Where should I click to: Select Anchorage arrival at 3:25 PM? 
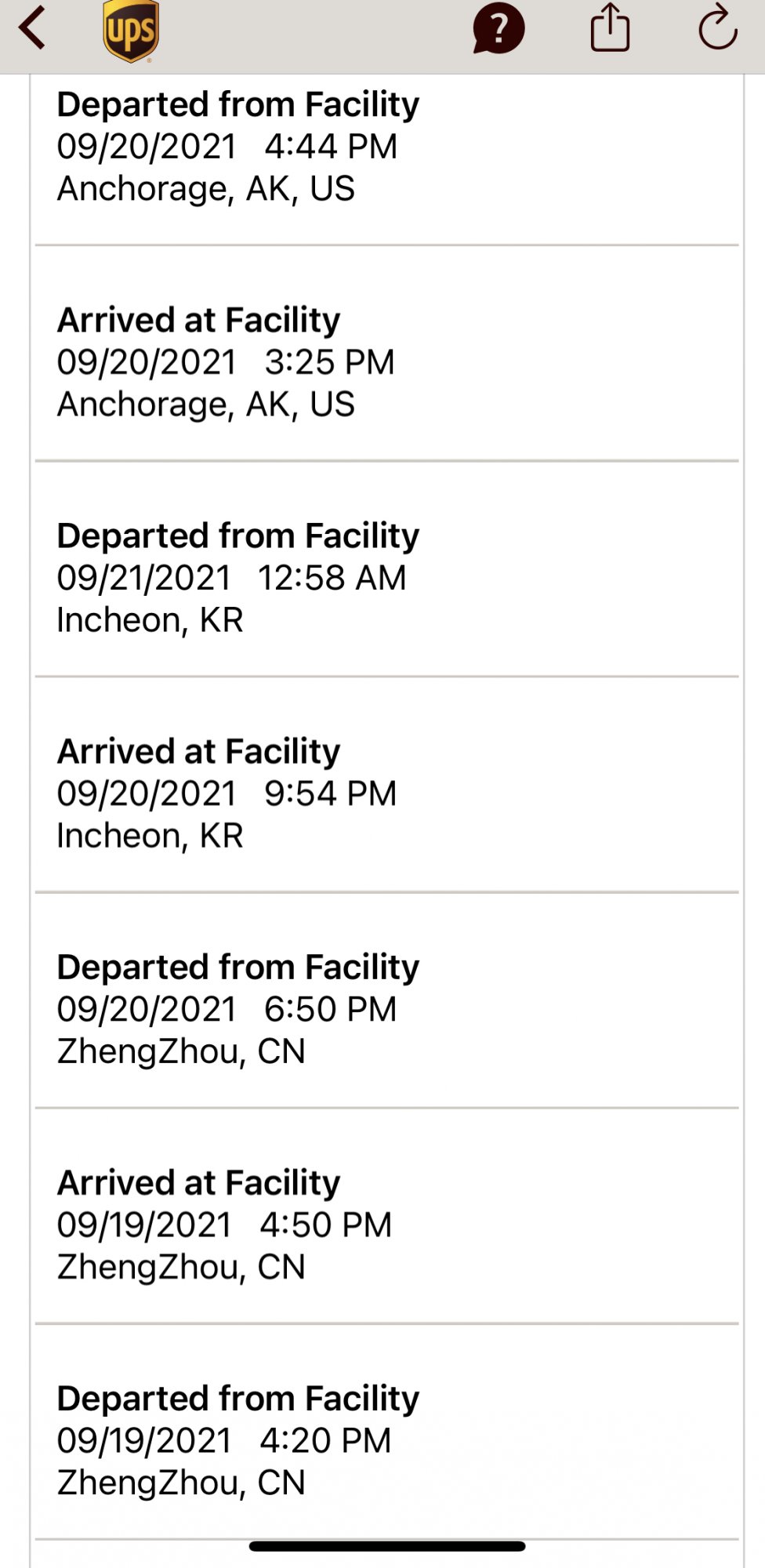pos(386,362)
